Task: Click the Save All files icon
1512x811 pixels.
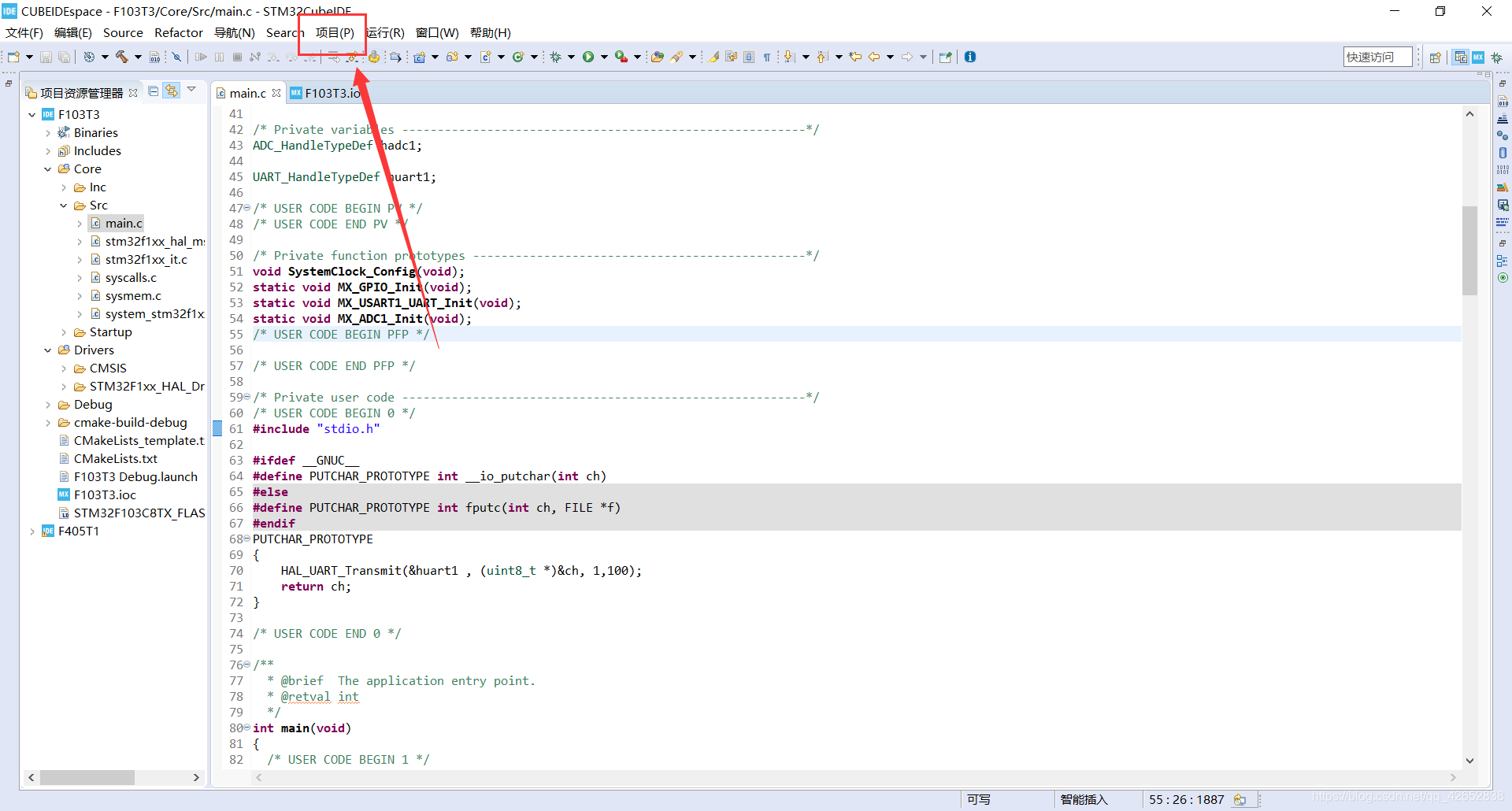Action: 65,57
